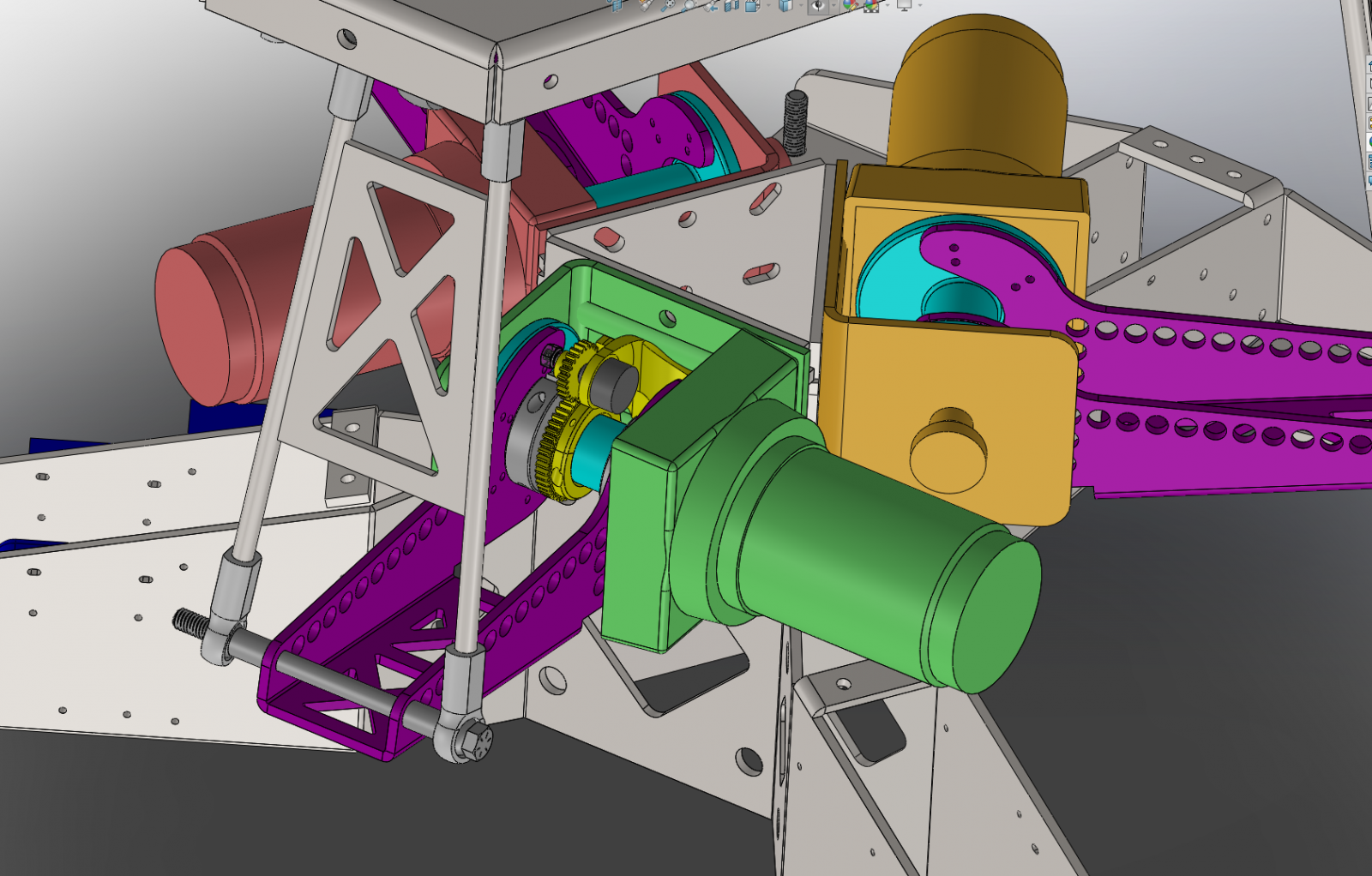The width and height of the screenshot is (1372, 876).
Task: Open Edit Appearance color ball icon
Action: click(x=850, y=4)
